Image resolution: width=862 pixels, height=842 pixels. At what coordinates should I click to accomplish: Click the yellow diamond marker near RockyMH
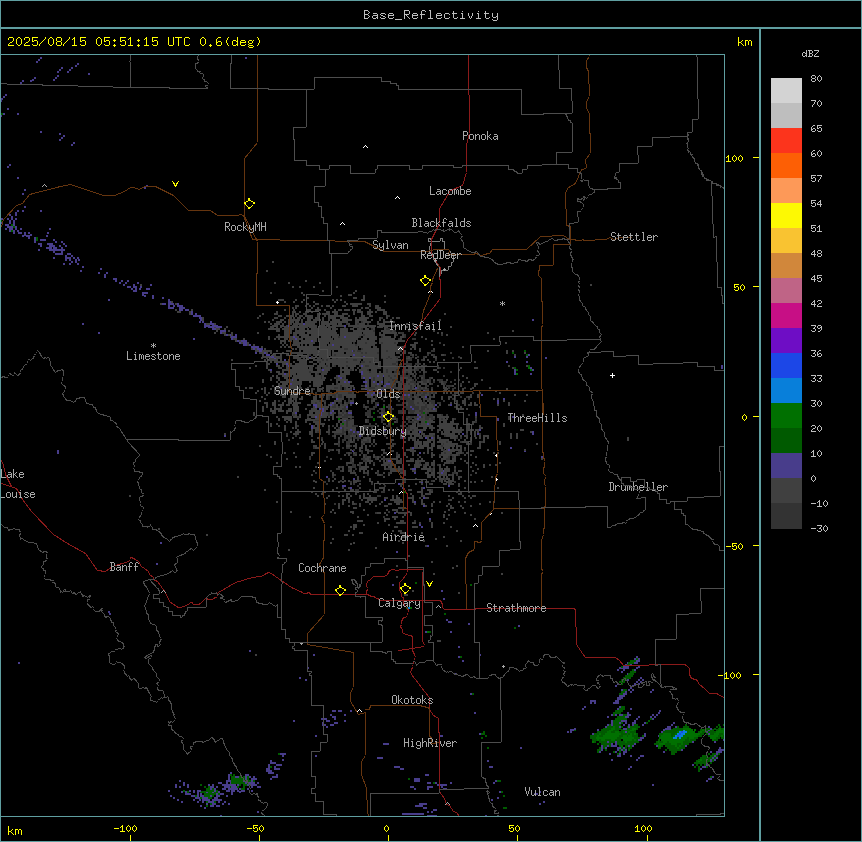point(249,204)
